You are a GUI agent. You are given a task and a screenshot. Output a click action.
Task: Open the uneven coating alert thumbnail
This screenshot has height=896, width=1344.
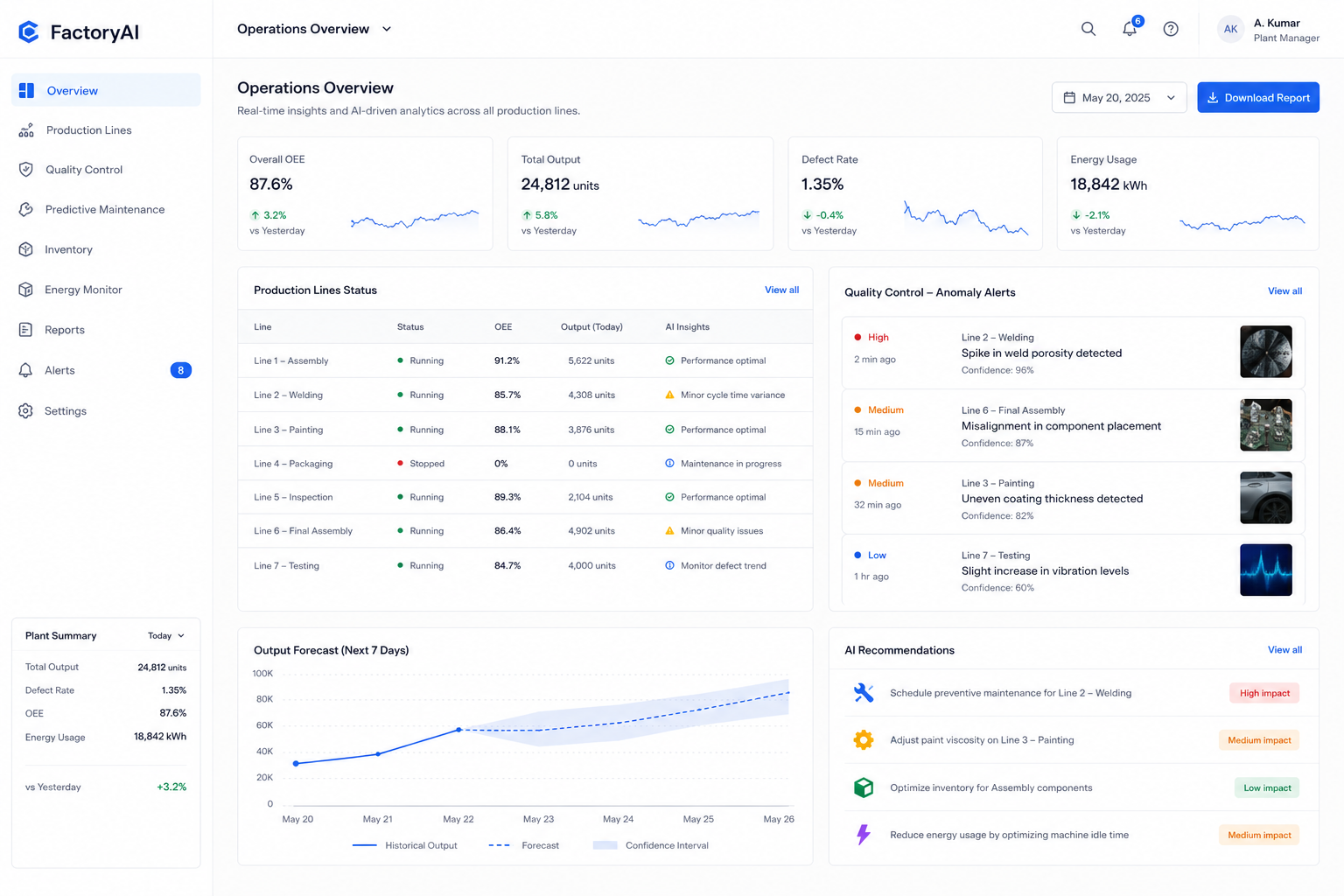click(1266, 498)
